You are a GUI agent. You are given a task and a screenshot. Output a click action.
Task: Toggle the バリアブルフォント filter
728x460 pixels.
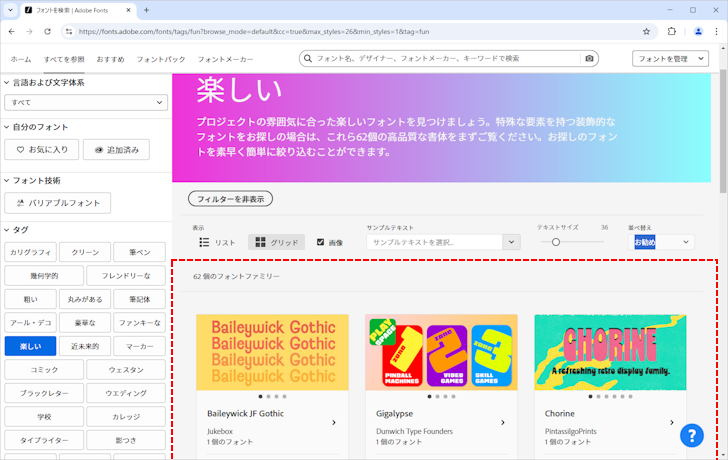(x=58, y=203)
